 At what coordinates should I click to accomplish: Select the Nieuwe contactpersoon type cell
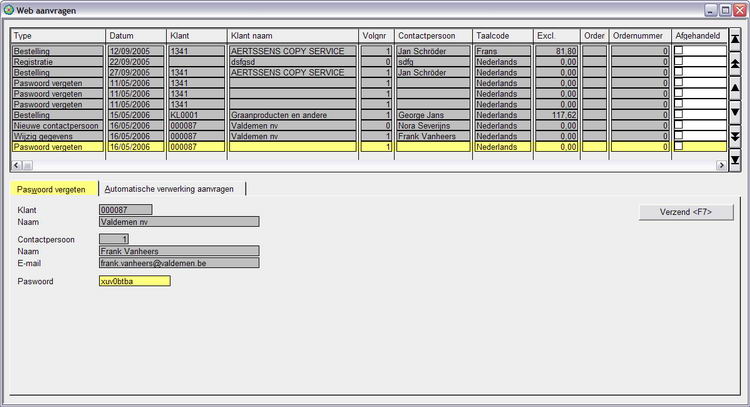point(57,125)
